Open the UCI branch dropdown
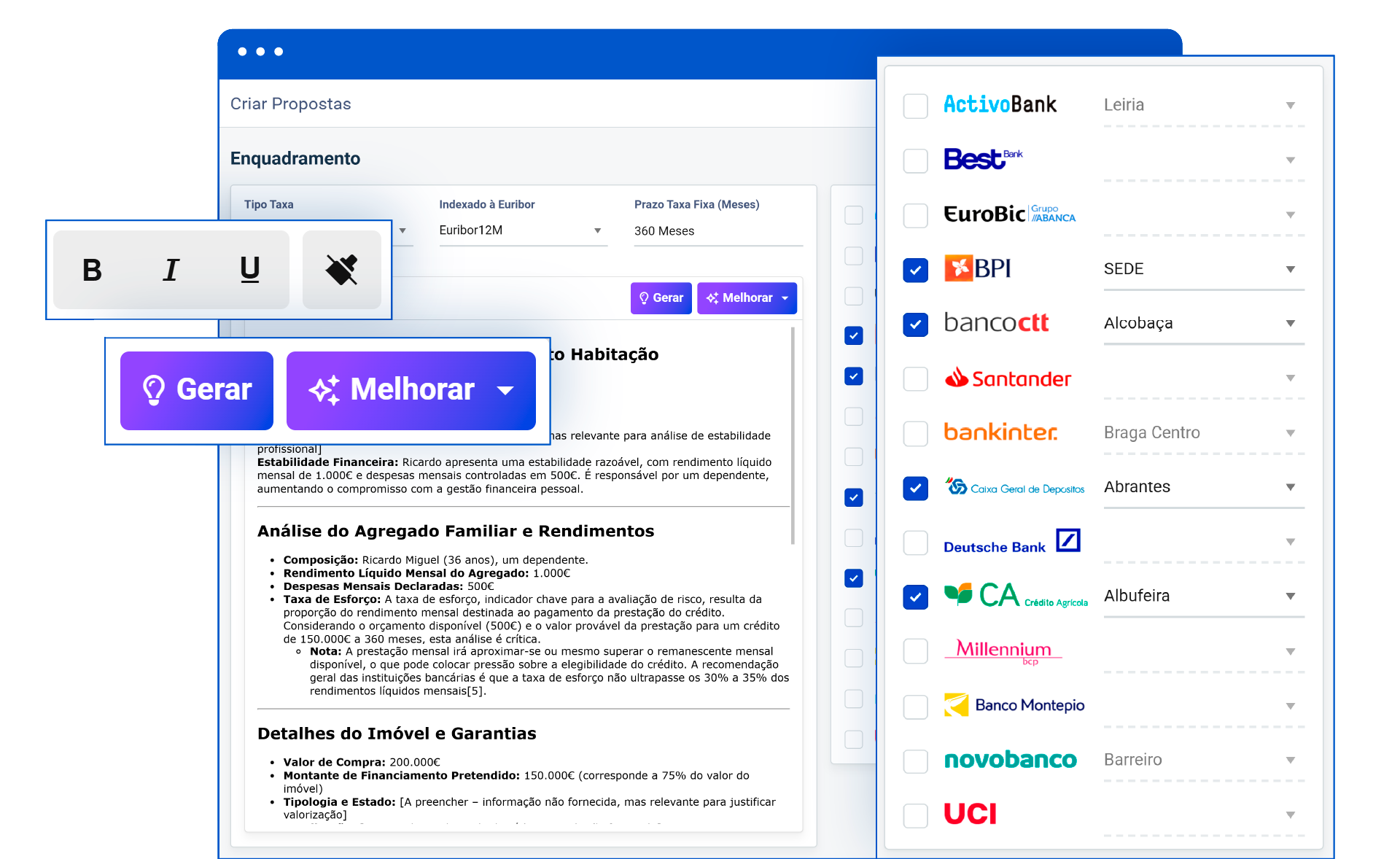This screenshot has width=1400, height=859. click(x=1204, y=815)
